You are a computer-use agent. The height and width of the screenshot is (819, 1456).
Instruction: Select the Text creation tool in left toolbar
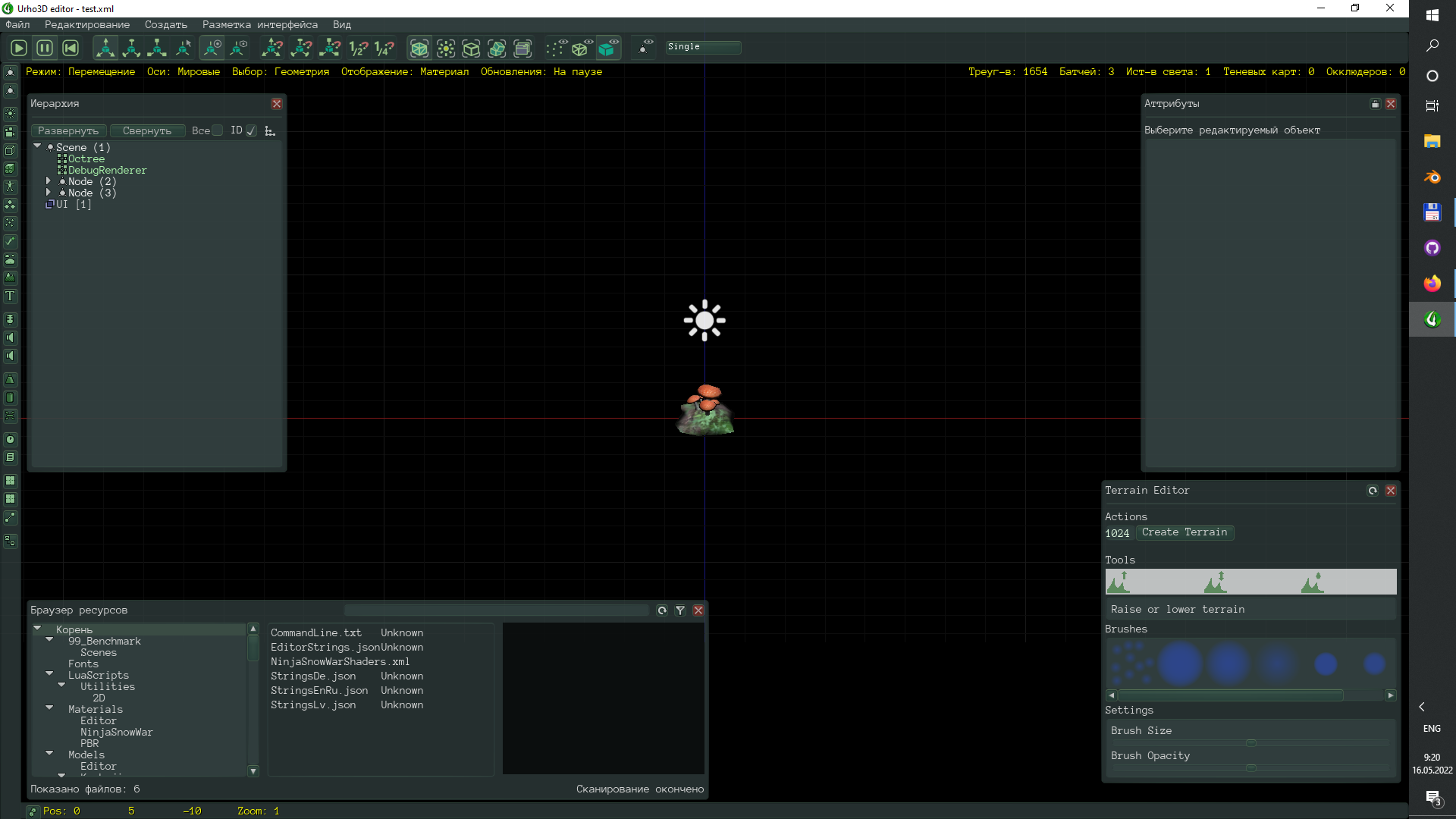coord(10,296)
